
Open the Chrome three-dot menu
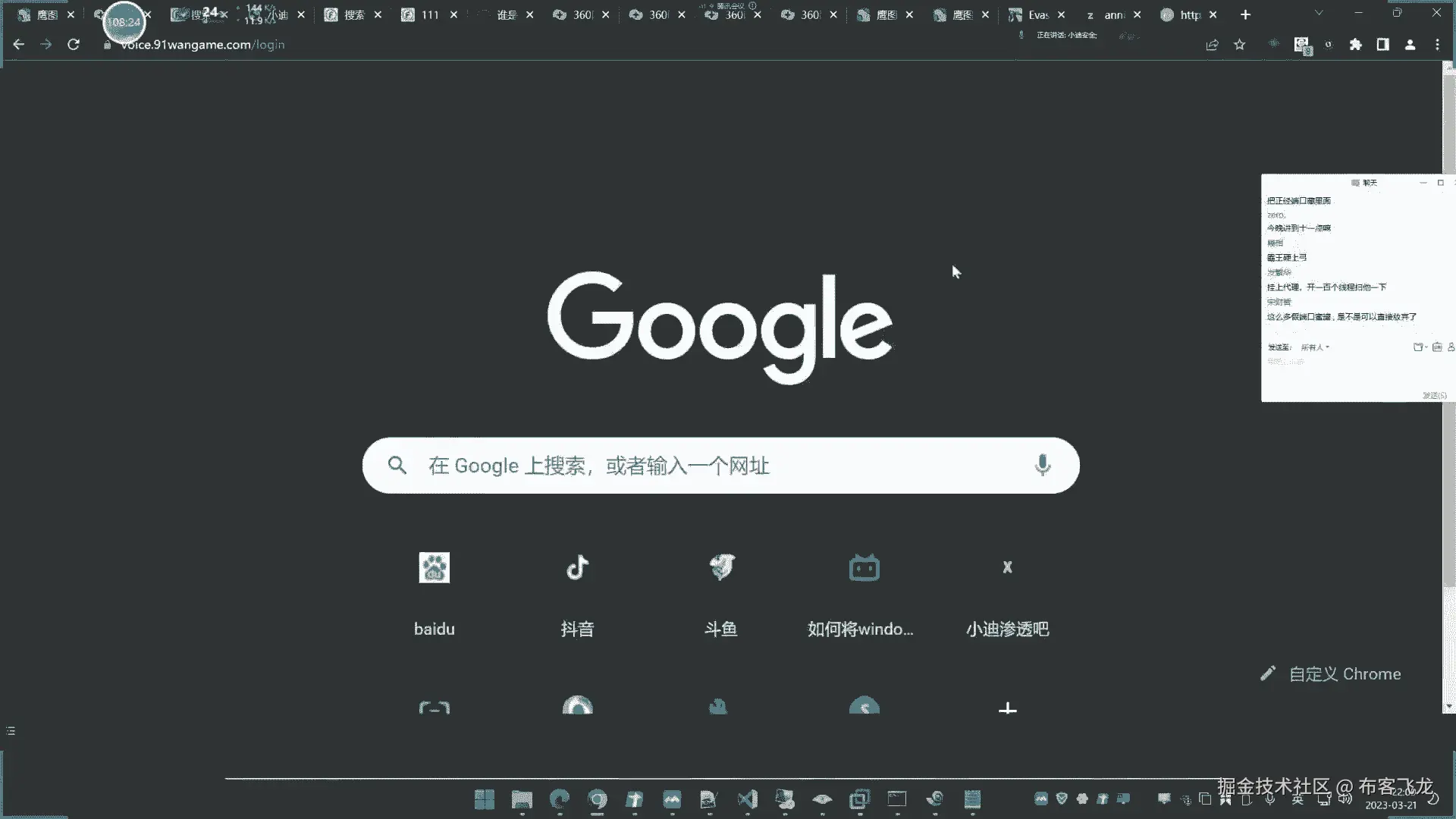pyautogui.click(x=1437, y=45)
